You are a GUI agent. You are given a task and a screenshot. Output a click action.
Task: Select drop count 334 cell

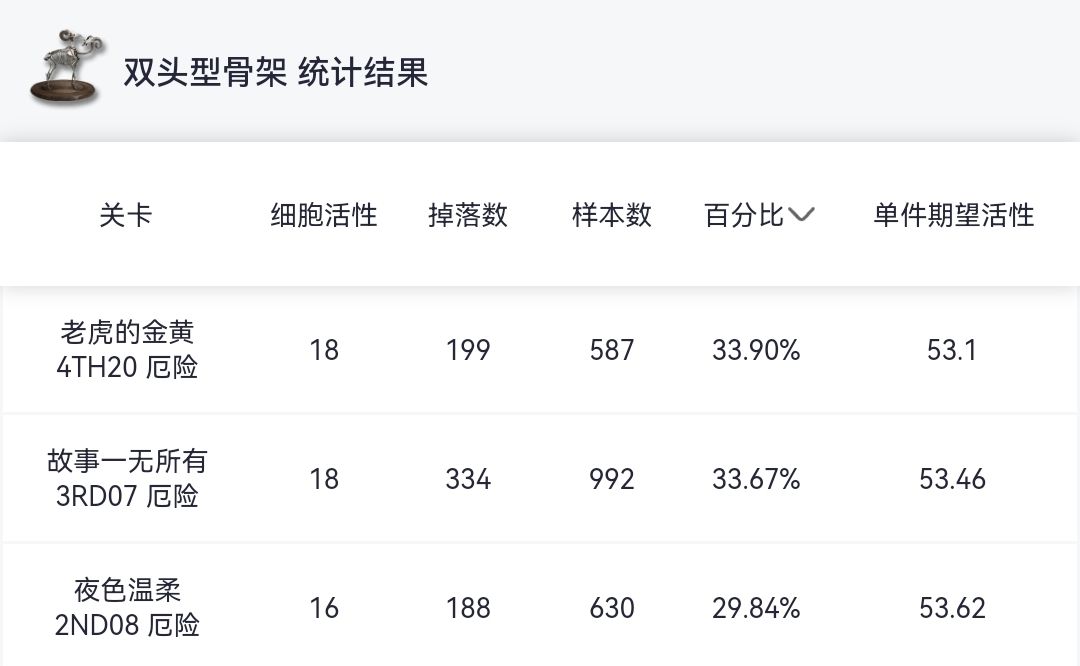468,479
